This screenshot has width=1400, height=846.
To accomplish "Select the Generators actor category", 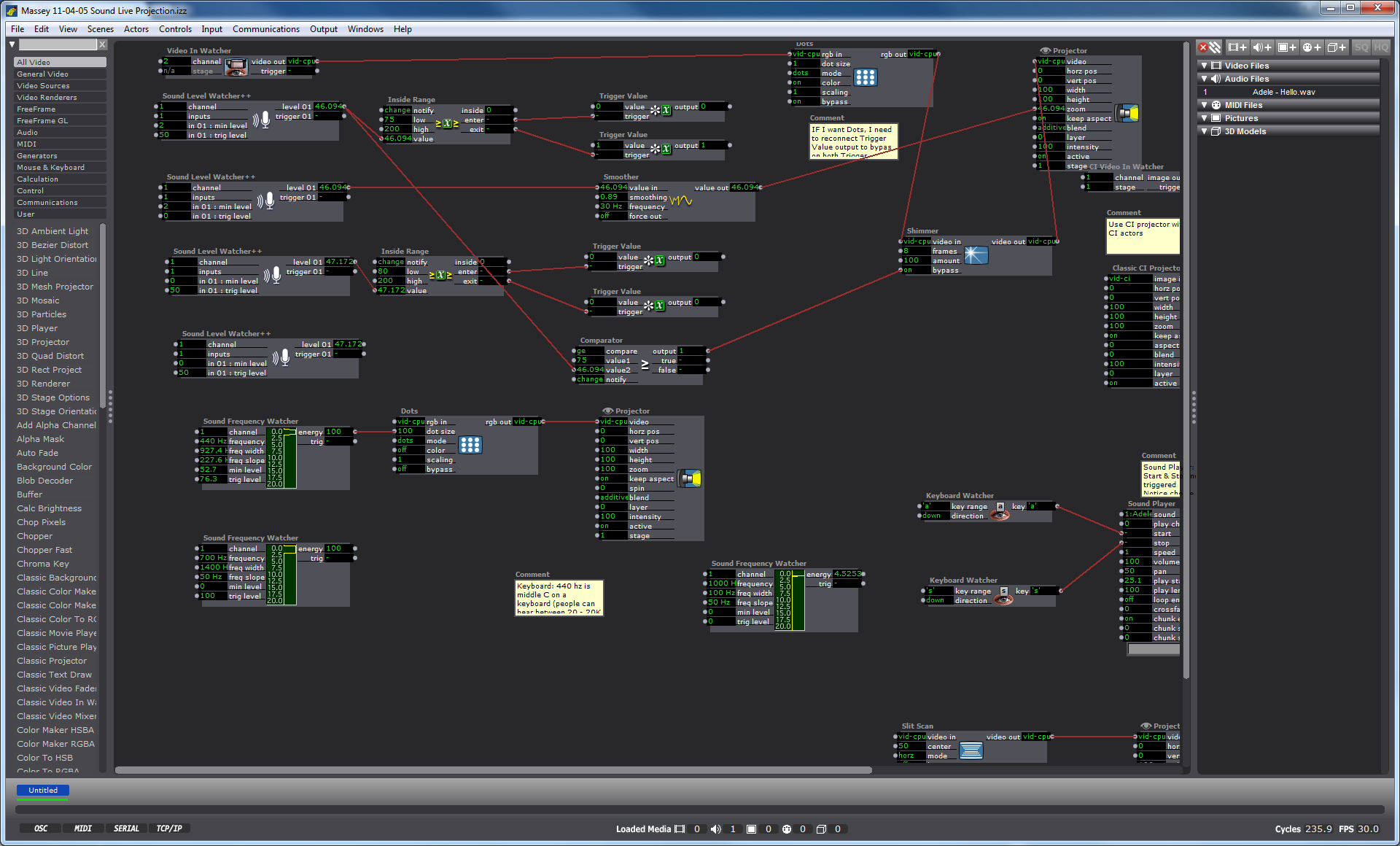I will 37,155.
